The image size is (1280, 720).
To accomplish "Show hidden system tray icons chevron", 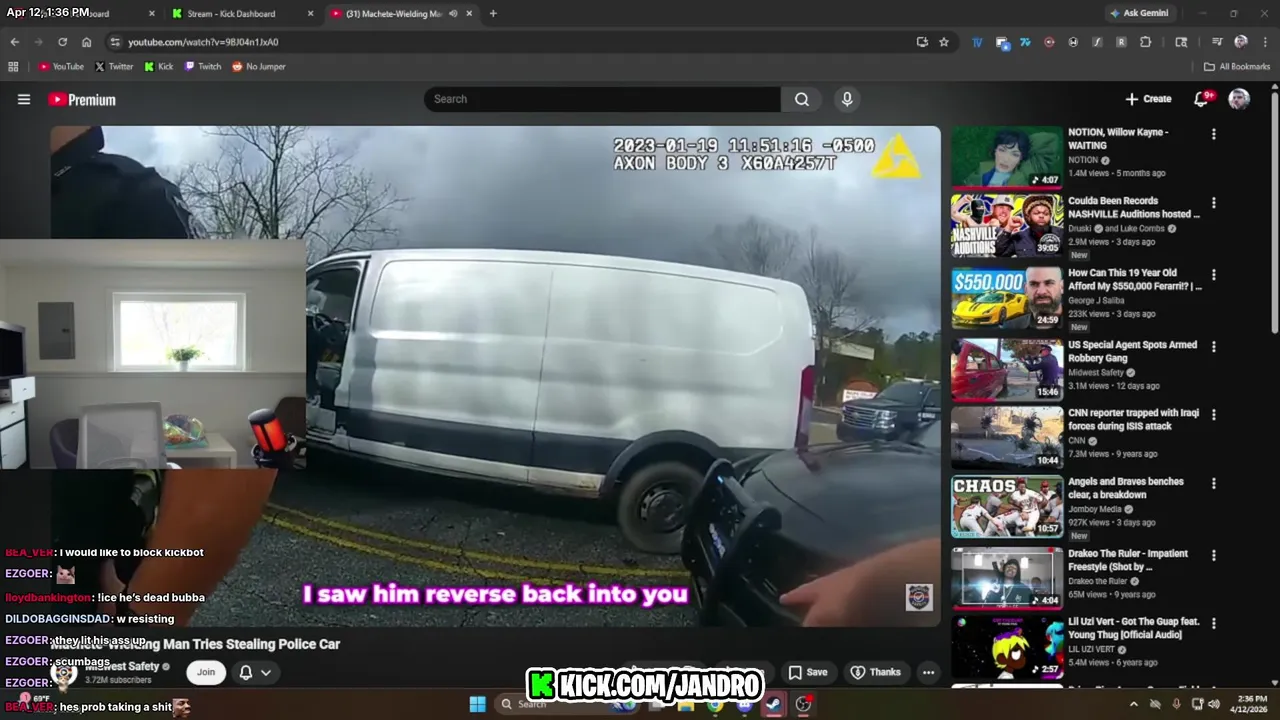I will click(x=1133, y=704).
